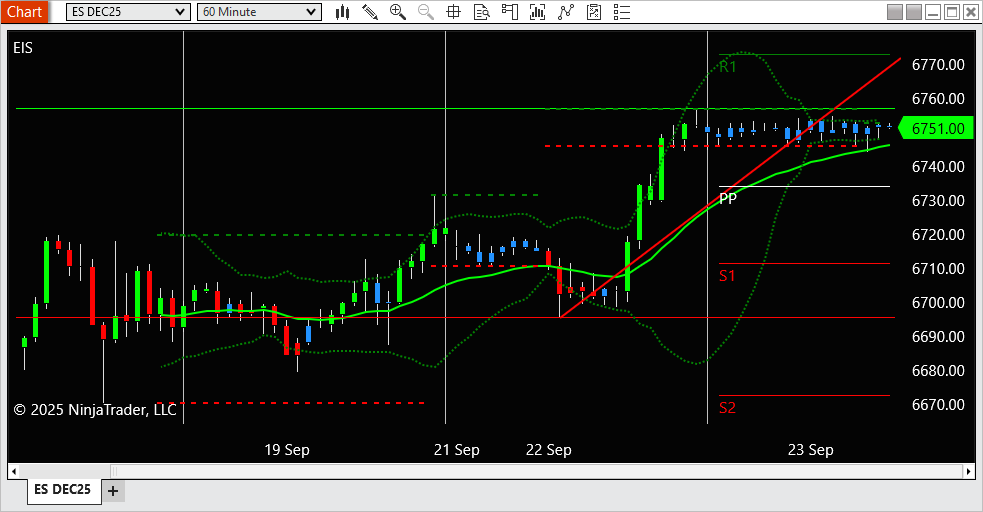Select the zoom in magnifier tool
The image size is (983, 512).
coord(397,12)
